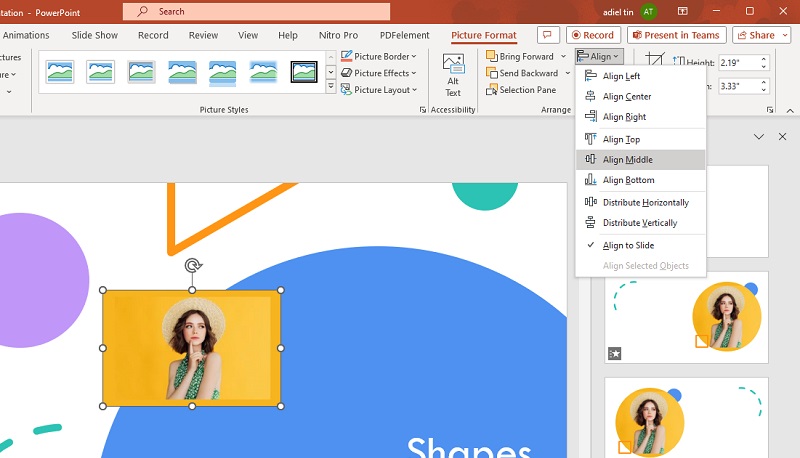Choose design idea with photo at left

(686, 418)
